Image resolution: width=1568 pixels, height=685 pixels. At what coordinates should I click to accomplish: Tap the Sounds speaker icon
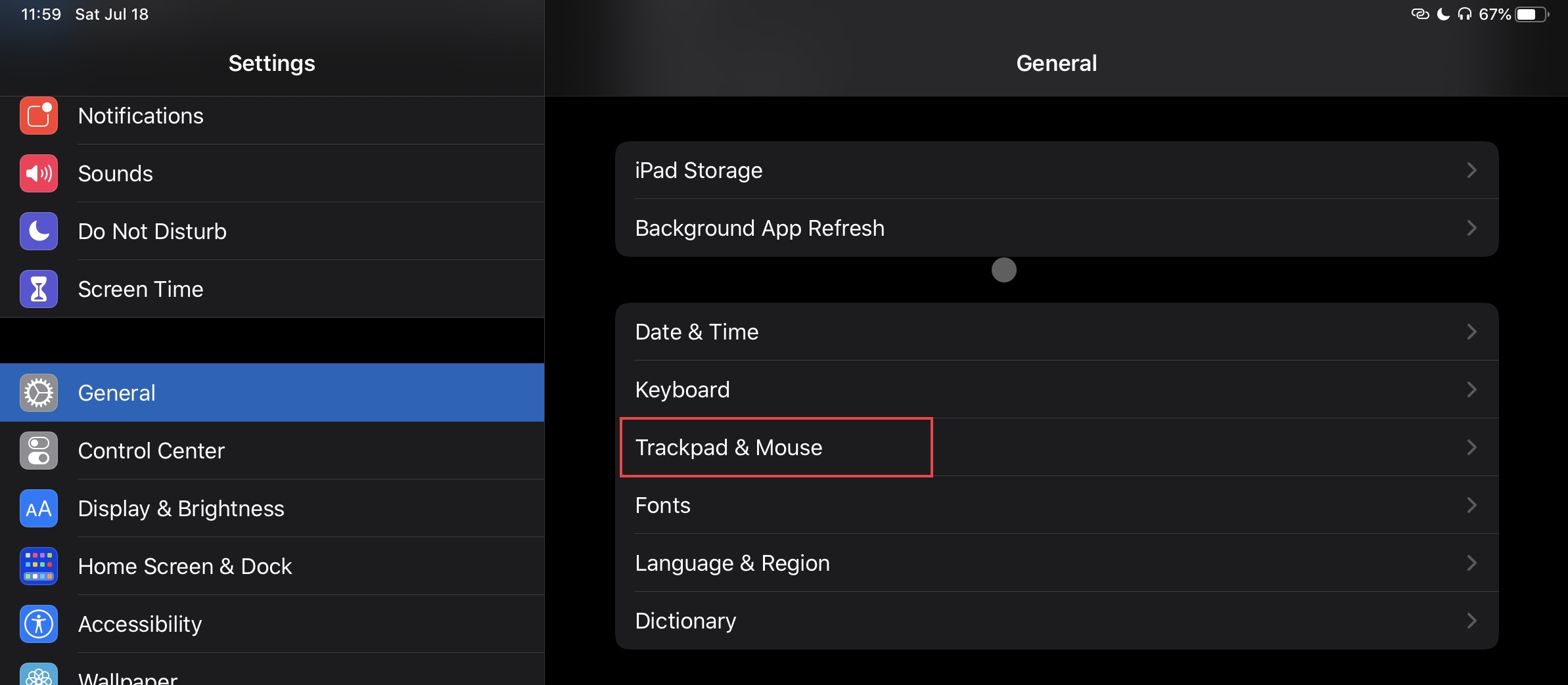click(x=39, y=173)
